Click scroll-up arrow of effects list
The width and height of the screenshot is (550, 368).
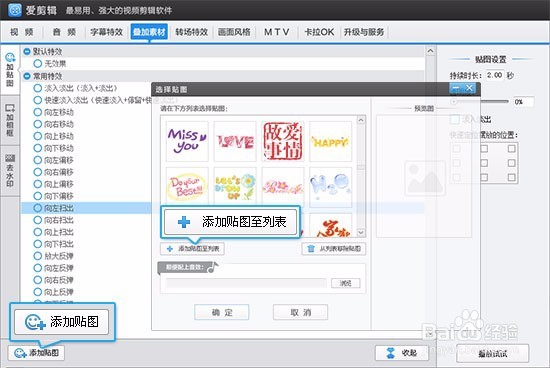tap(430, 51)
